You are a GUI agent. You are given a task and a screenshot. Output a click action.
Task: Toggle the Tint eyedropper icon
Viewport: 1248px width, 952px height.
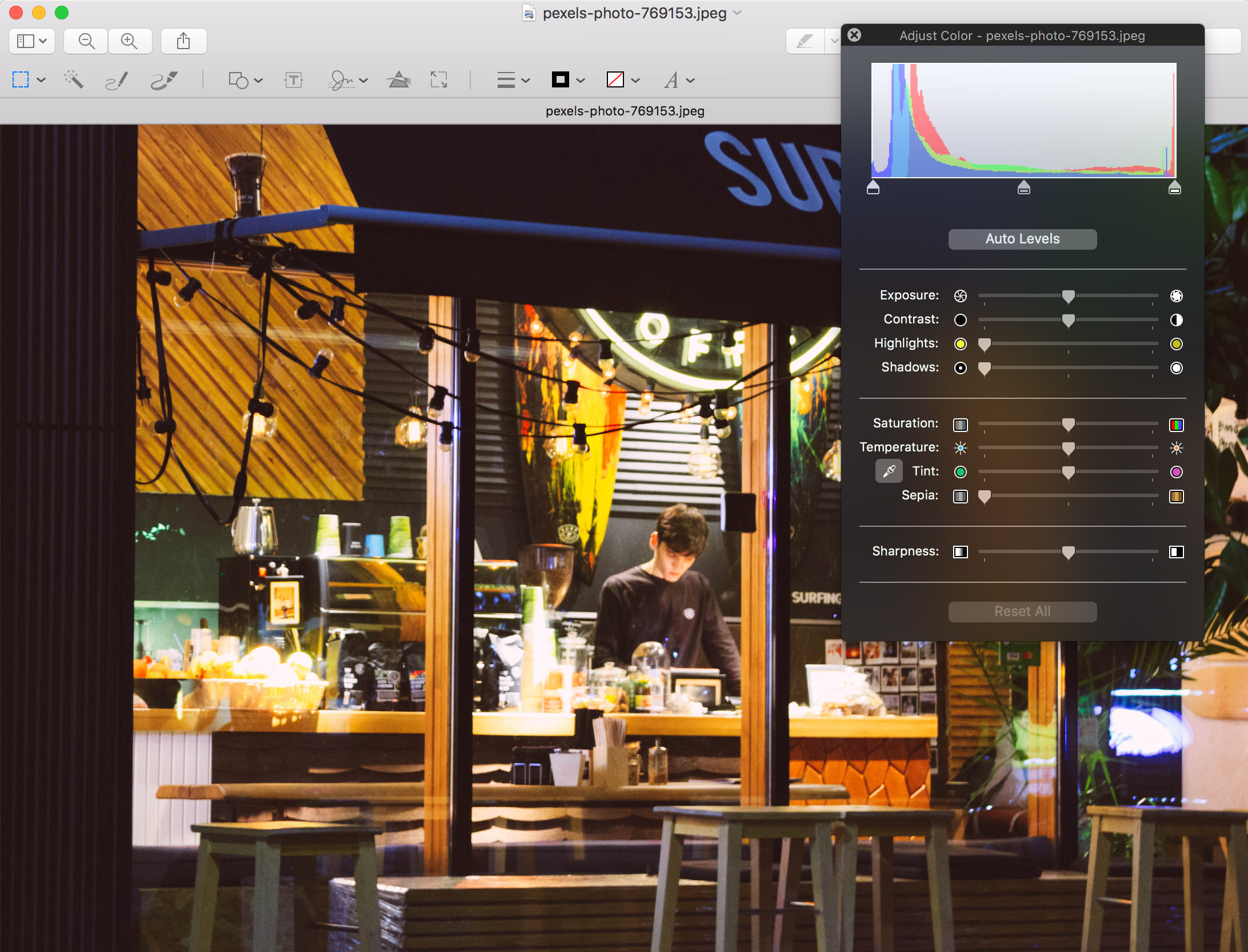pos(886,470)
